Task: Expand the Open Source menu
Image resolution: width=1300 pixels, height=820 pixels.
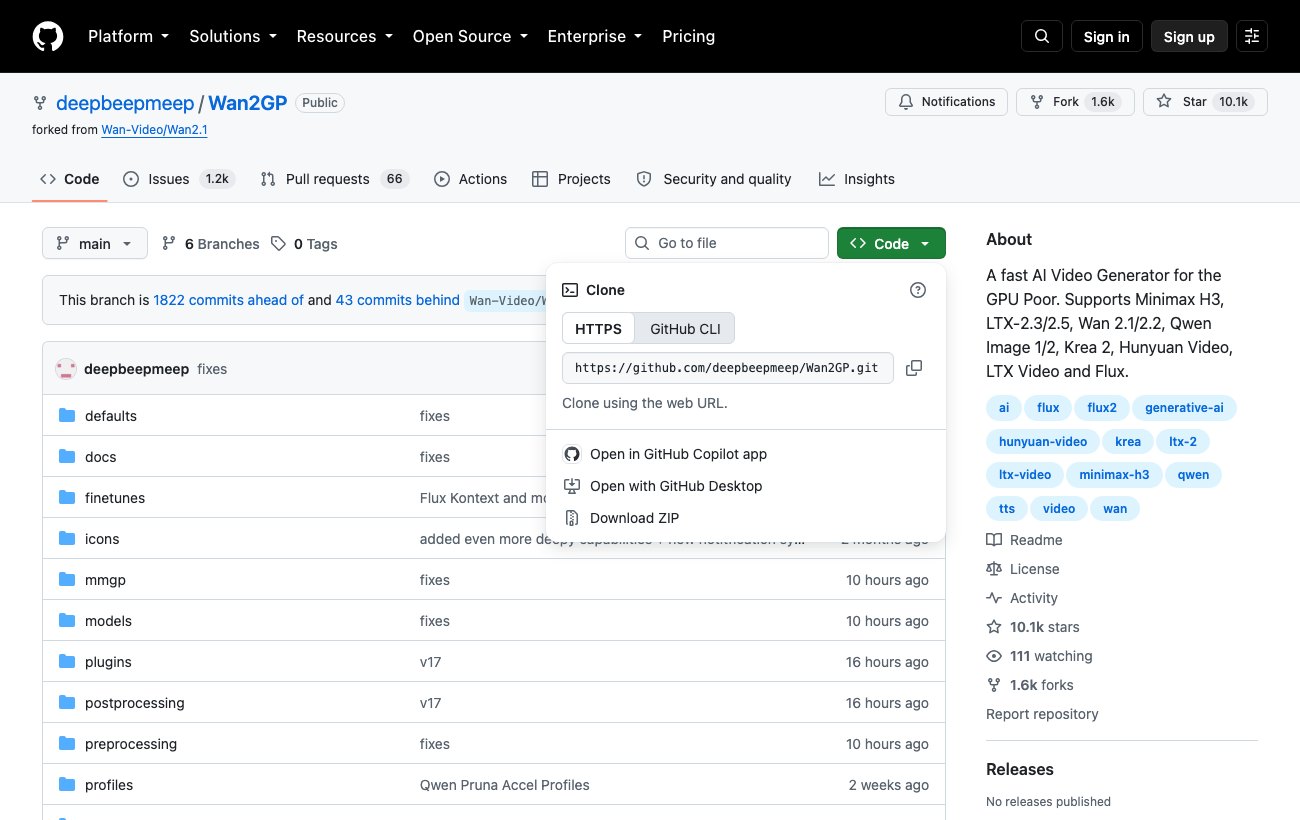Action: click(x=469, y=36)
